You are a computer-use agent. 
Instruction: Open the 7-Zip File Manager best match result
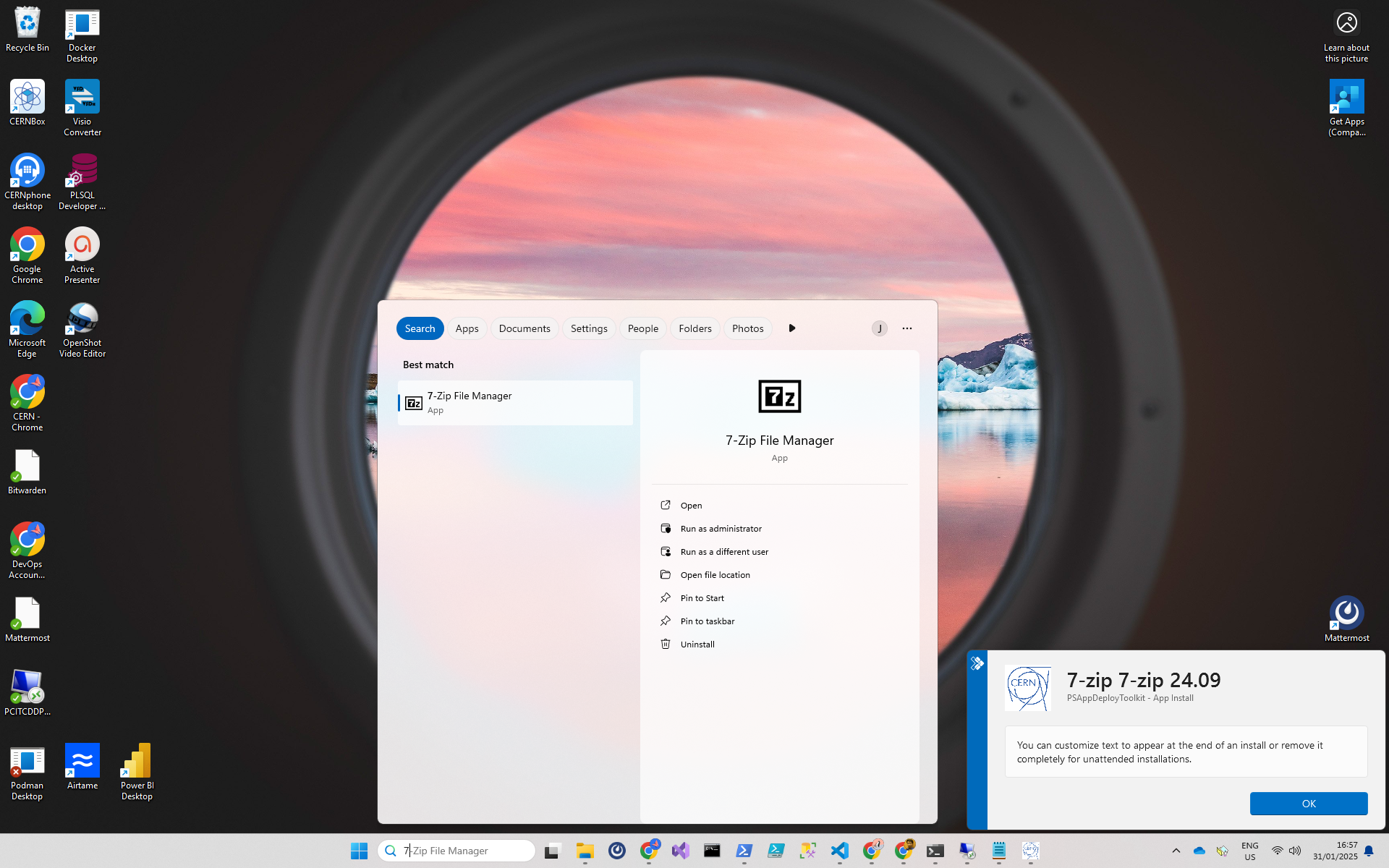(514, 403)
